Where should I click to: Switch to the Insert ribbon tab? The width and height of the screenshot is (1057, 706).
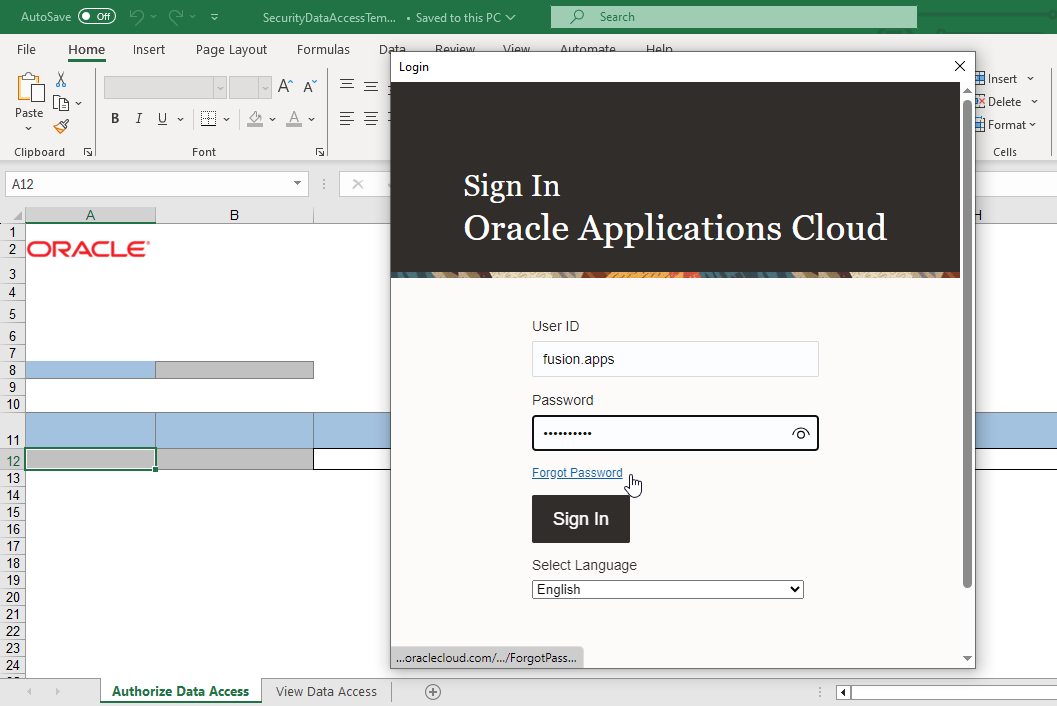coord(149,49)
